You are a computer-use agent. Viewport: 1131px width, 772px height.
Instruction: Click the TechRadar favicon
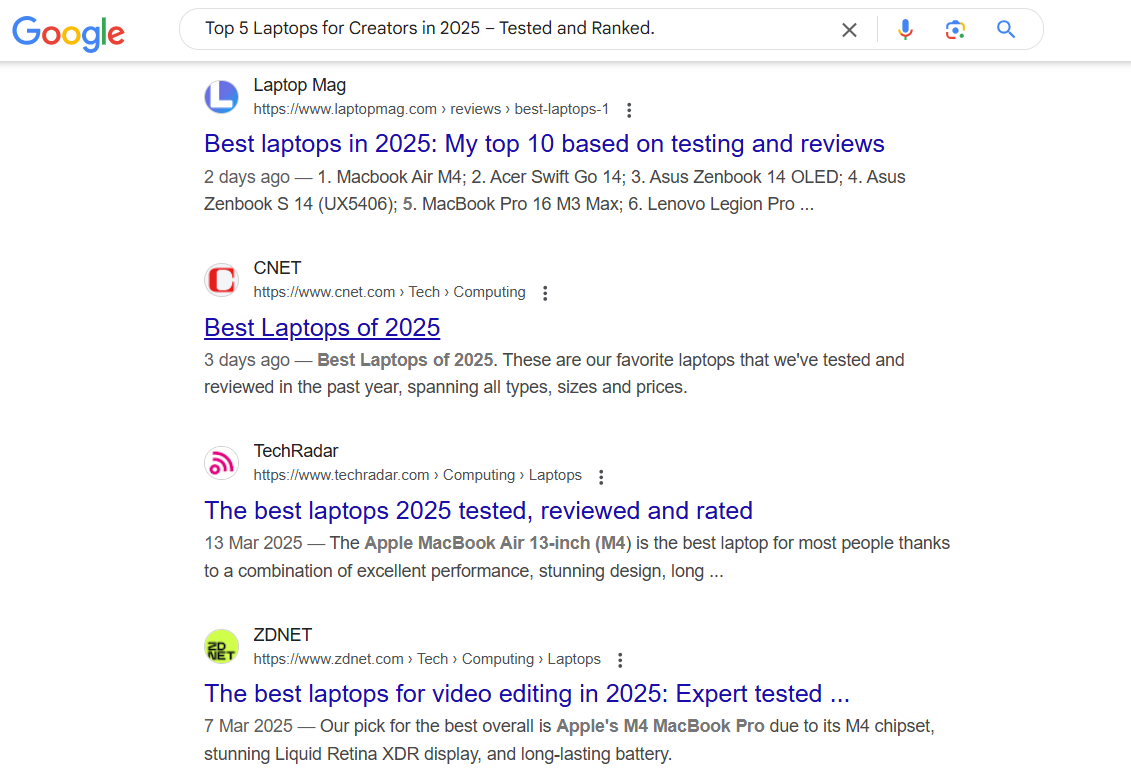coord(221,463)
